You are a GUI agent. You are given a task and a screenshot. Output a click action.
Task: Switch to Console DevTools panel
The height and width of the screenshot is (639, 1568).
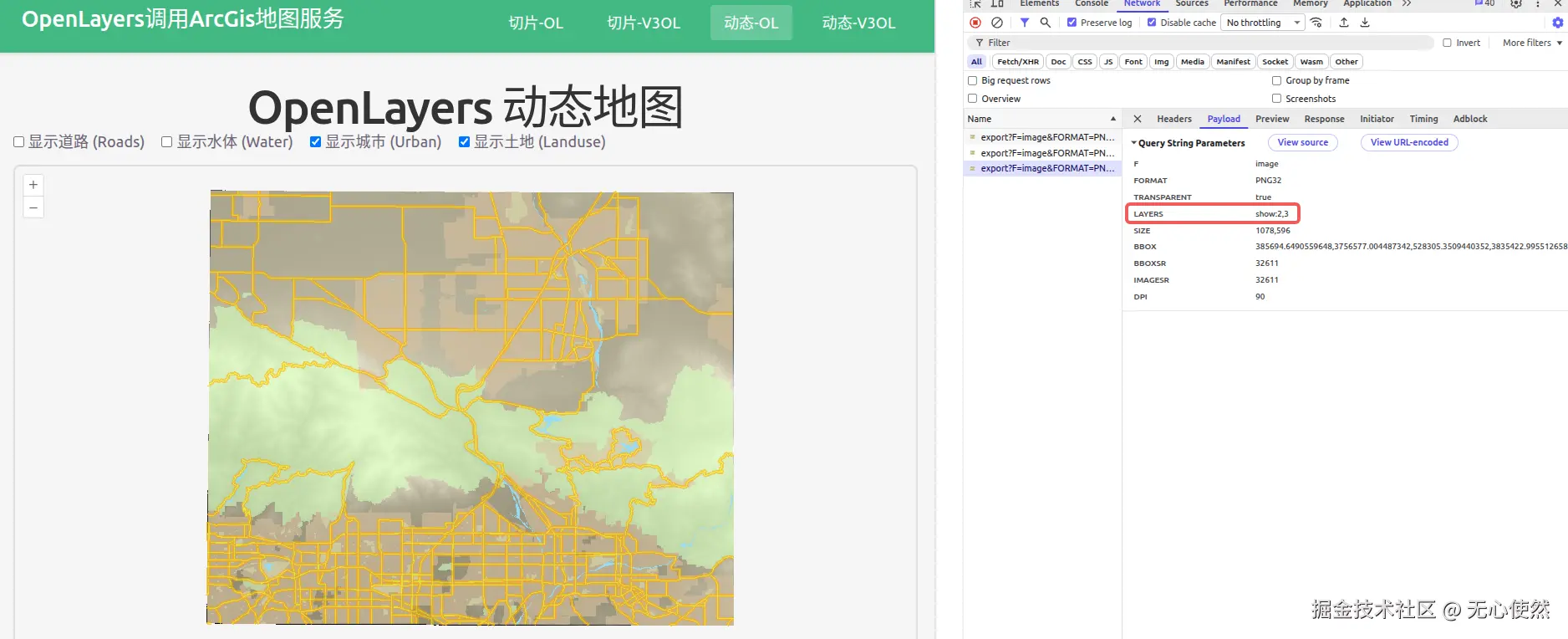(1092, 3)
